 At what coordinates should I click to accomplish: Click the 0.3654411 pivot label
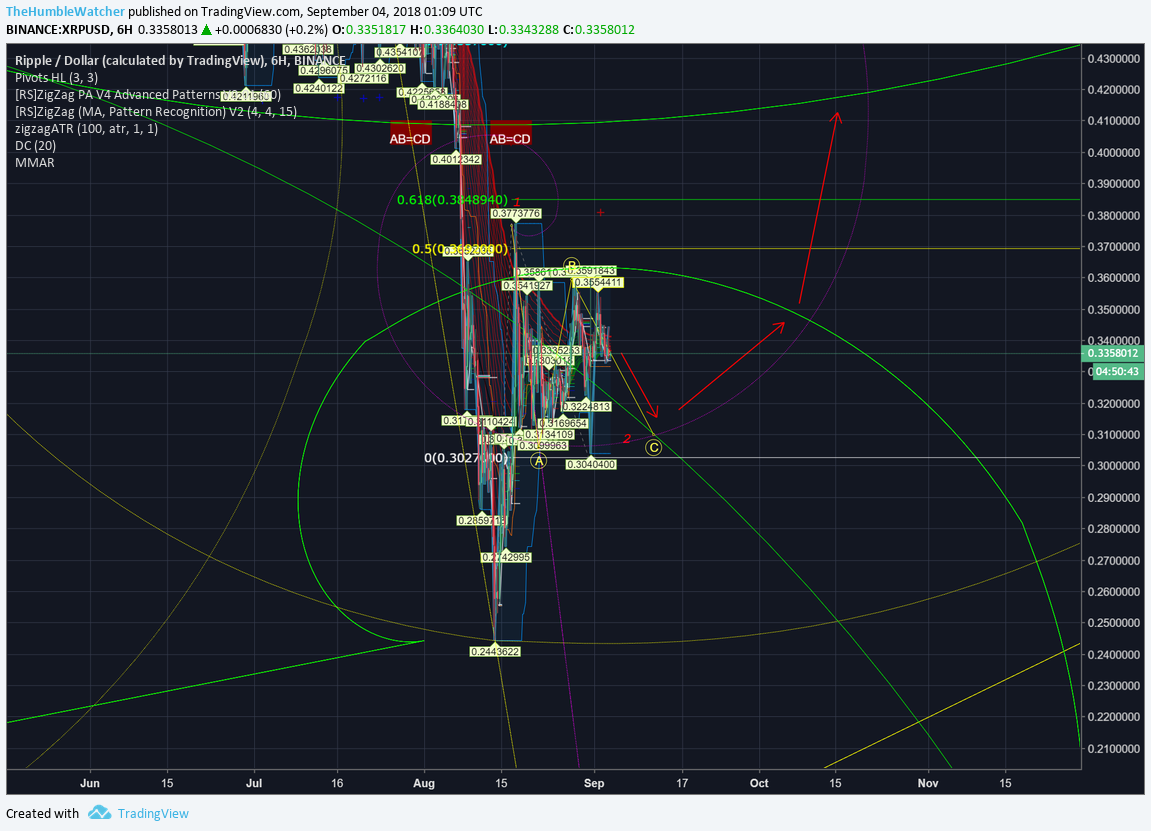pyautogui.click(x=598, y=282)
